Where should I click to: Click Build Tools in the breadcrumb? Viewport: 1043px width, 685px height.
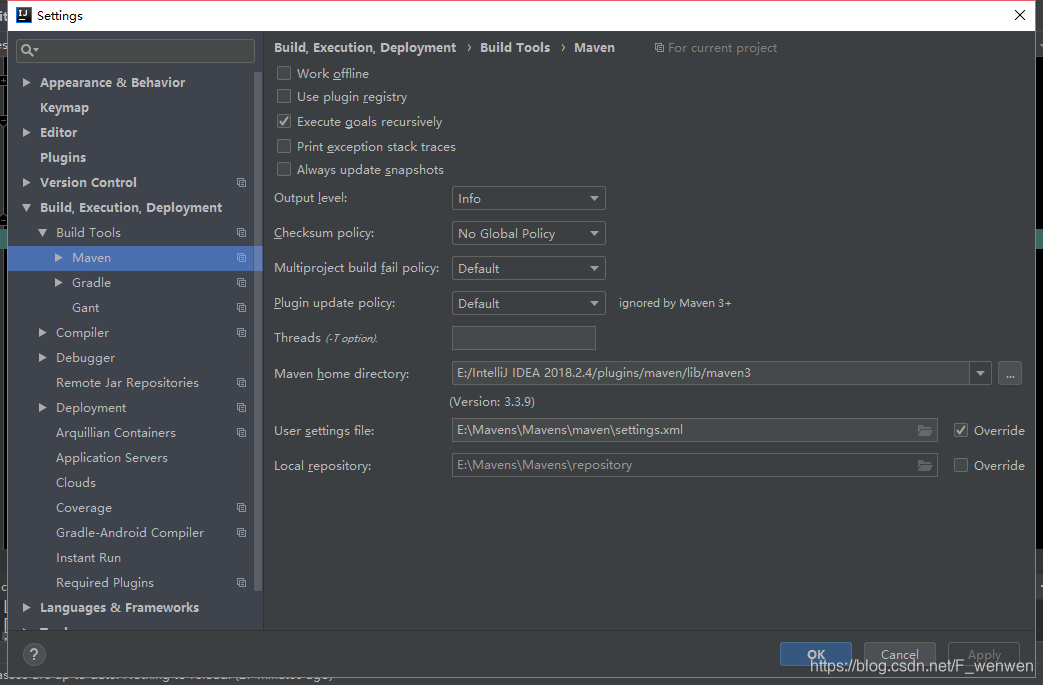(515, 47)
